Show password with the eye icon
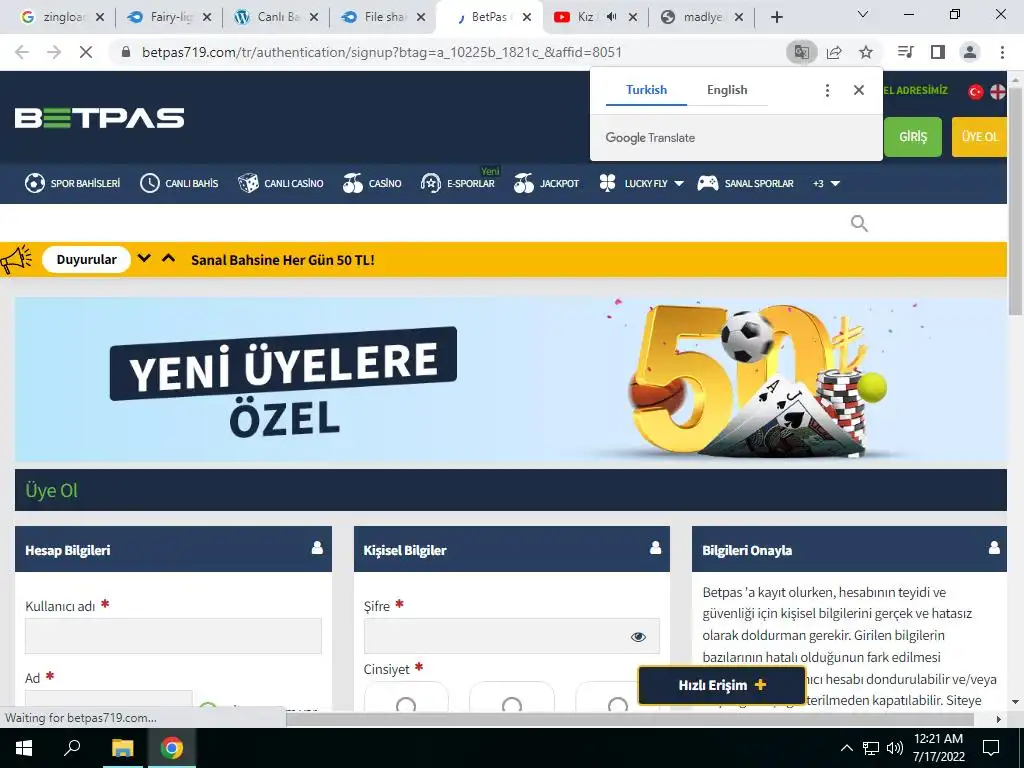 coord(638,637)
